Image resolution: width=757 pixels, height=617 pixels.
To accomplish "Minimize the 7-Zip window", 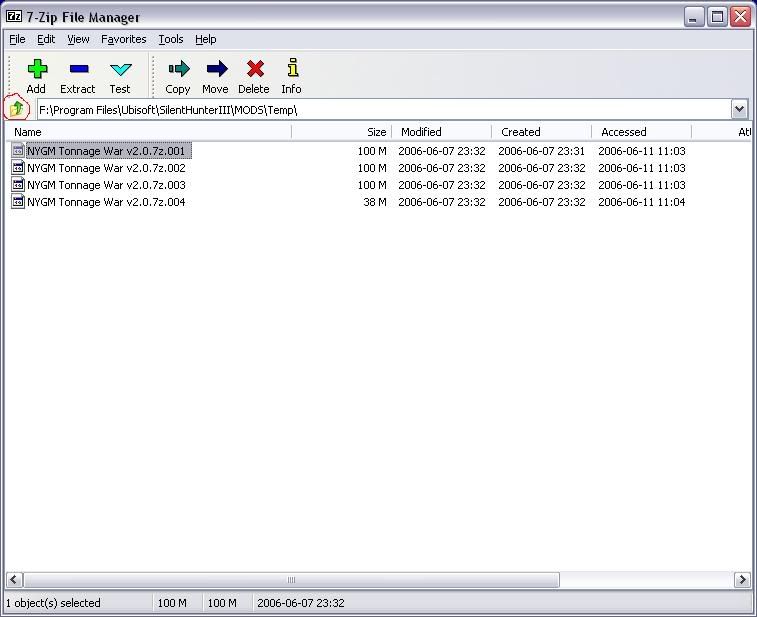I will point(694,17).
